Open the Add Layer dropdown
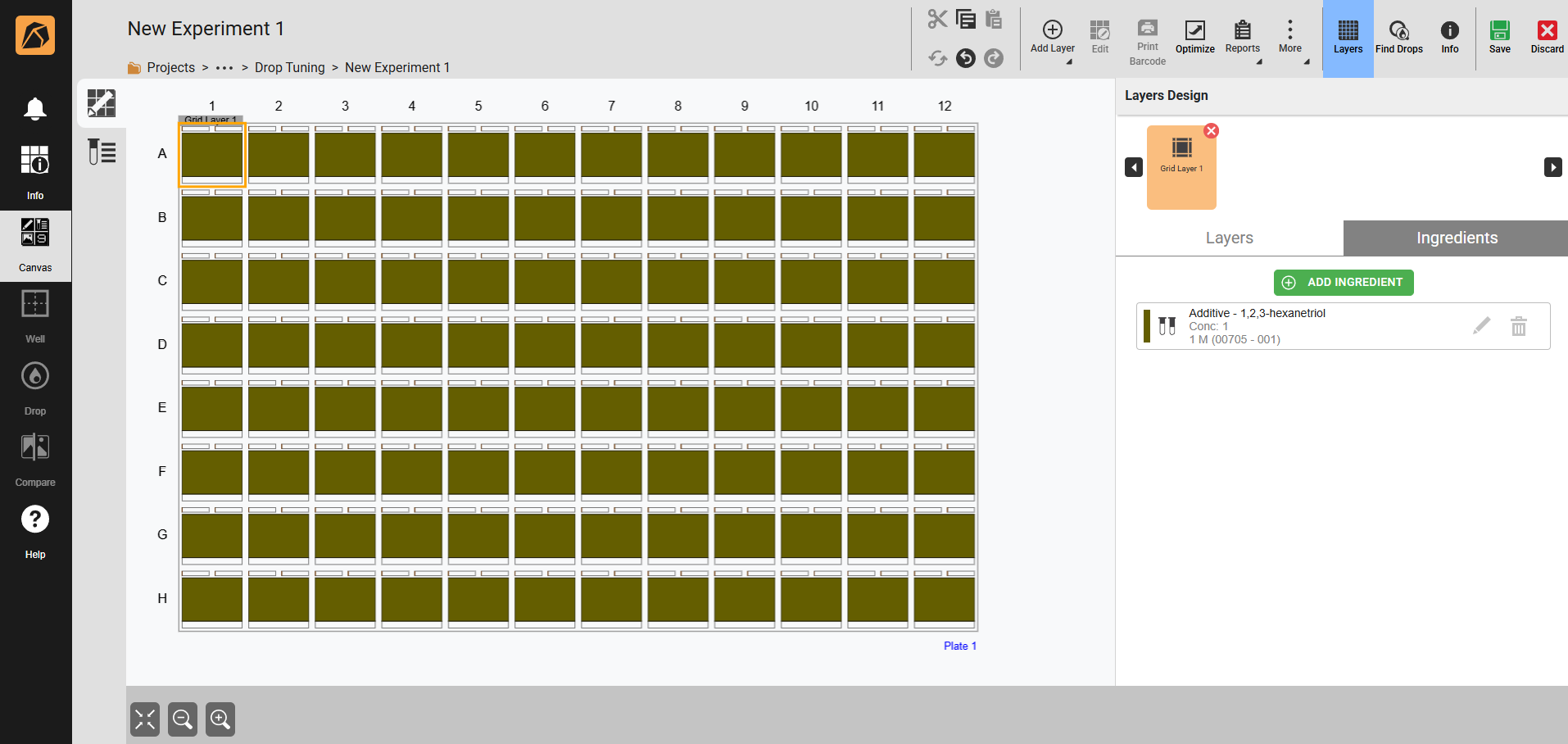This screenshot has width=1568, height=744. [x=1052, y=38]
